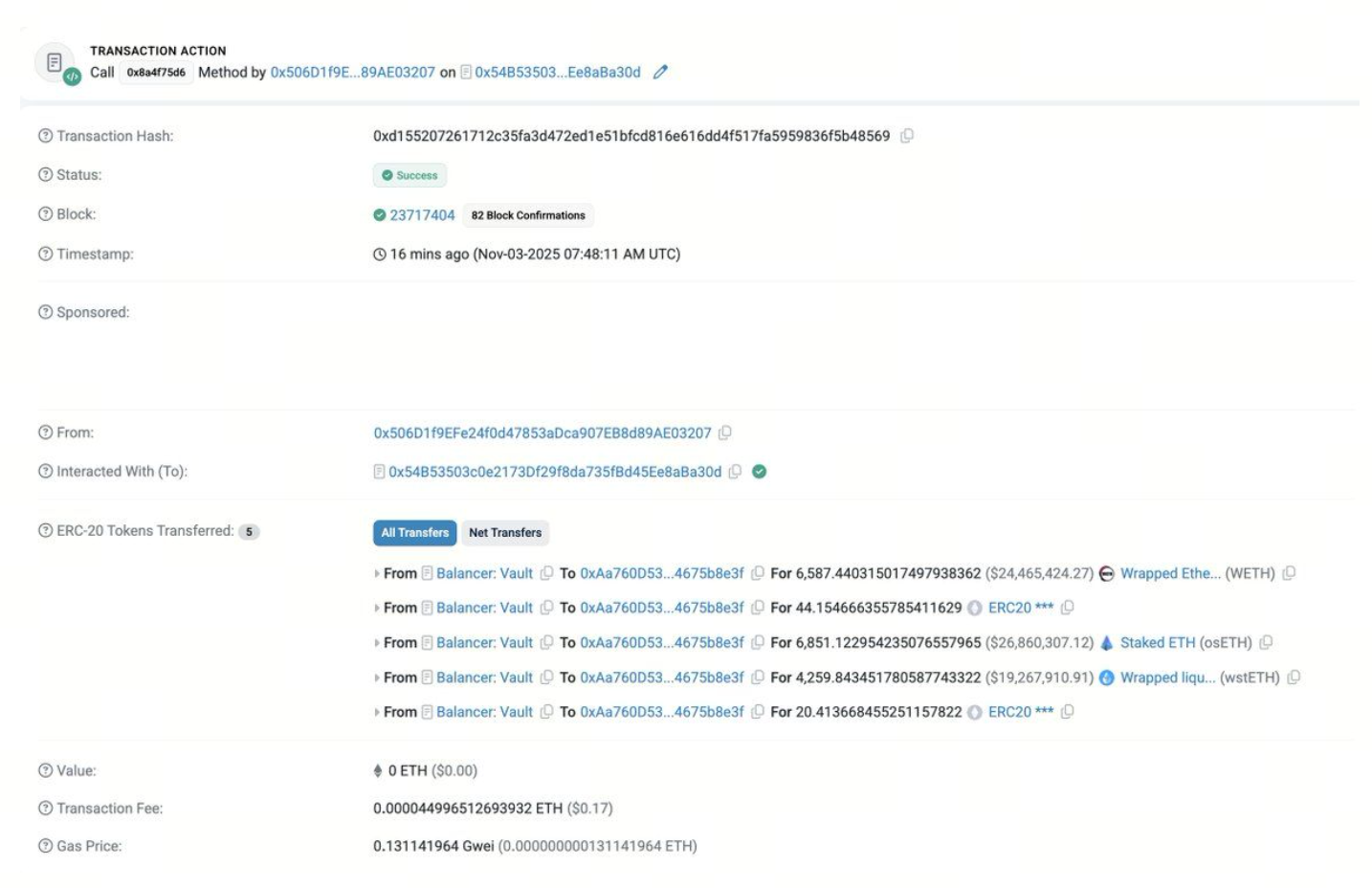Open ERC20 *** link in the 44.1546 row
This screenshot has height=888, width=1372.
(1021, 608)
